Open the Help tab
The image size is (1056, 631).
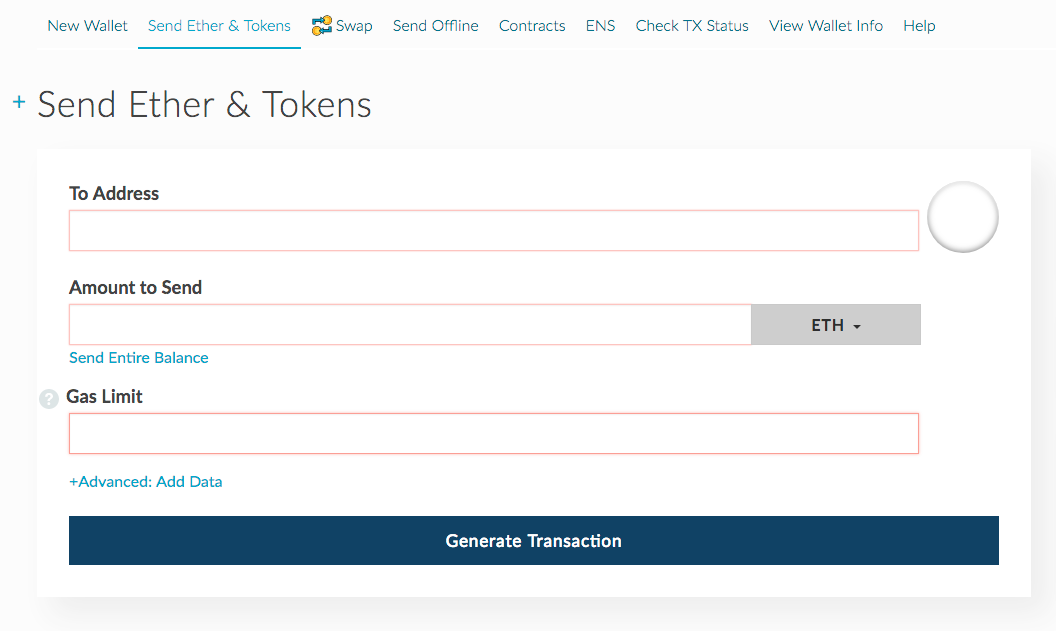(919, 26)
